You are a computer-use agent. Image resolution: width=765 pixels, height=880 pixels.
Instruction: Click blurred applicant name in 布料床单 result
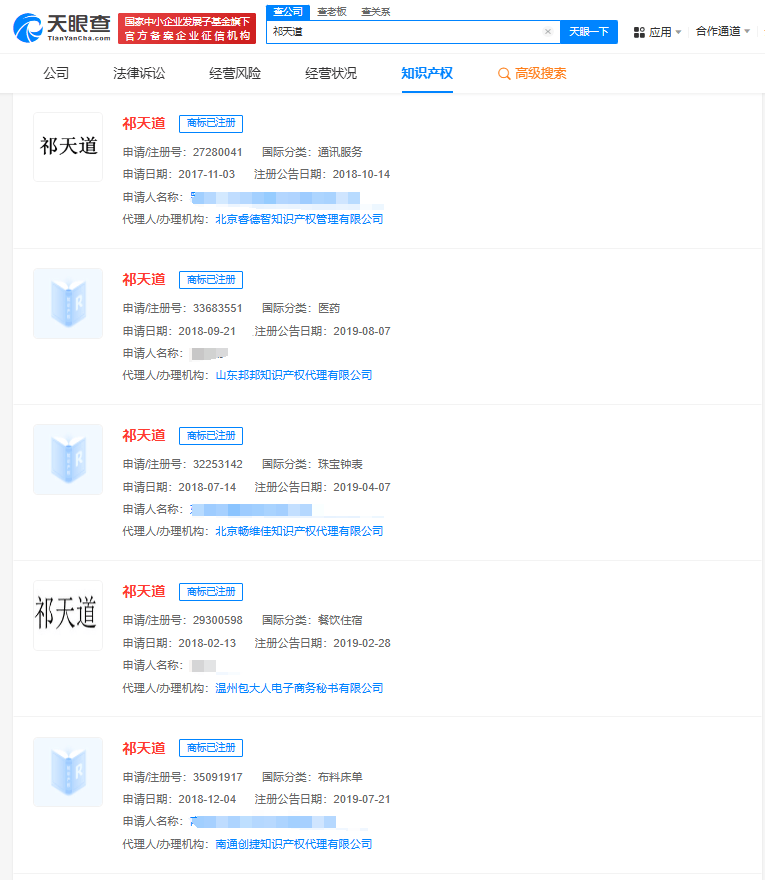263,822
